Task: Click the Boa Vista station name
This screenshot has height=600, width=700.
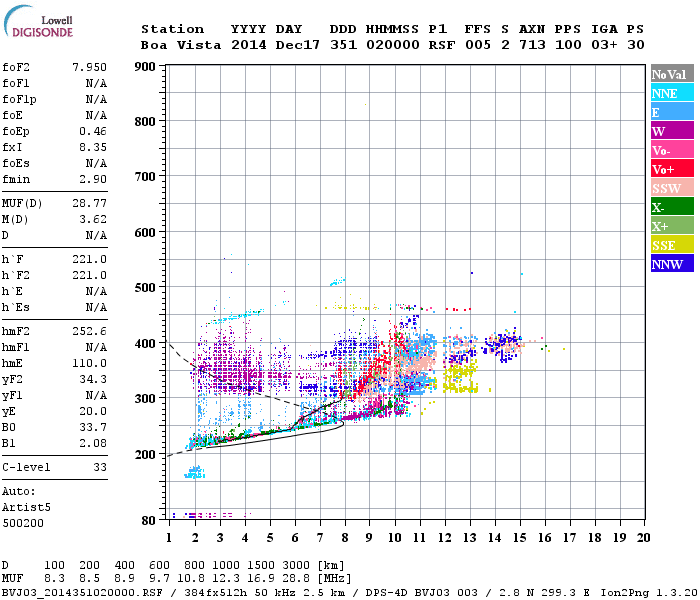Action: (x=181, y=45)
